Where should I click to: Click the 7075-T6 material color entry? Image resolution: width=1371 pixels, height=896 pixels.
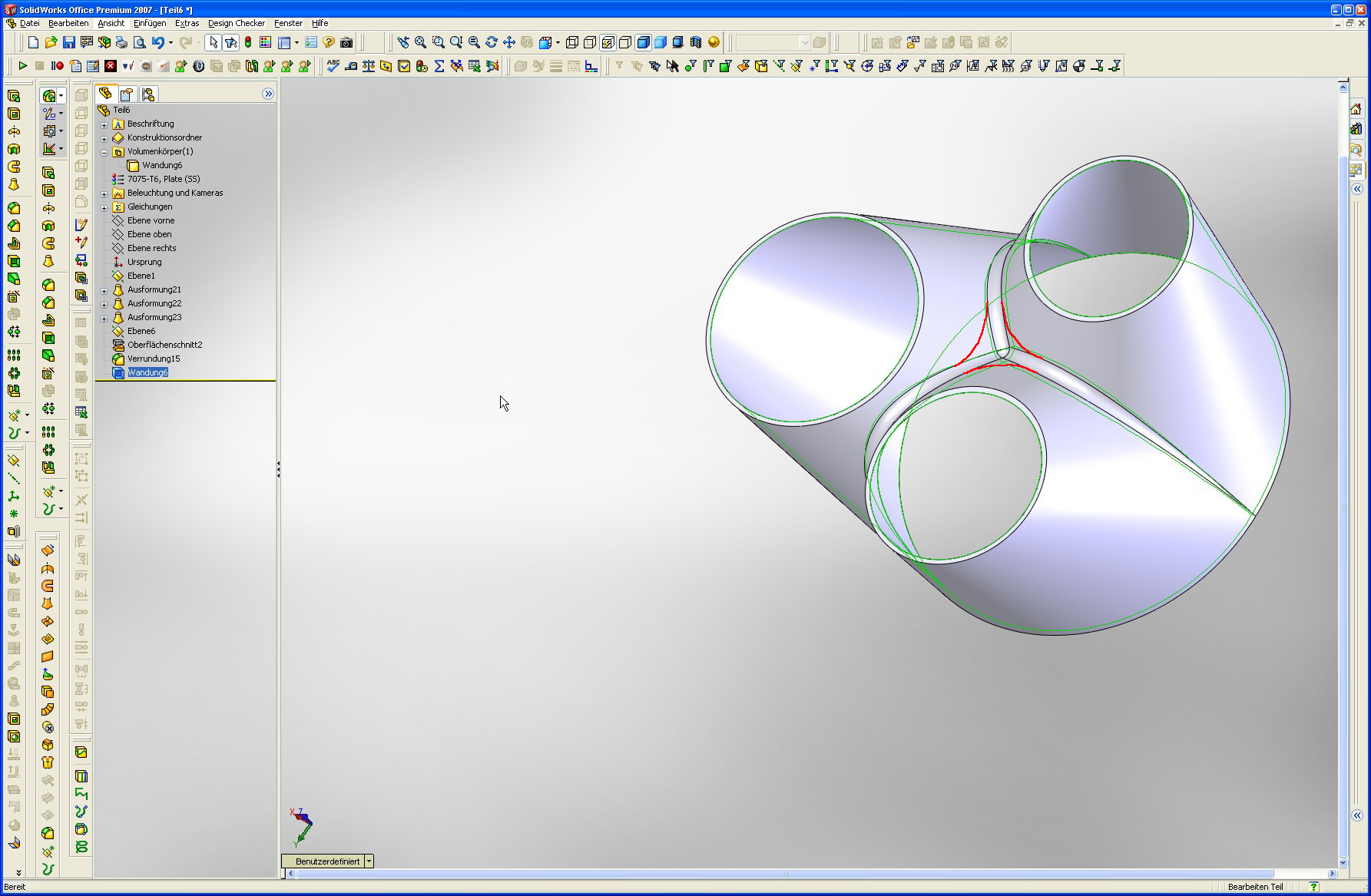pos(163,179)
